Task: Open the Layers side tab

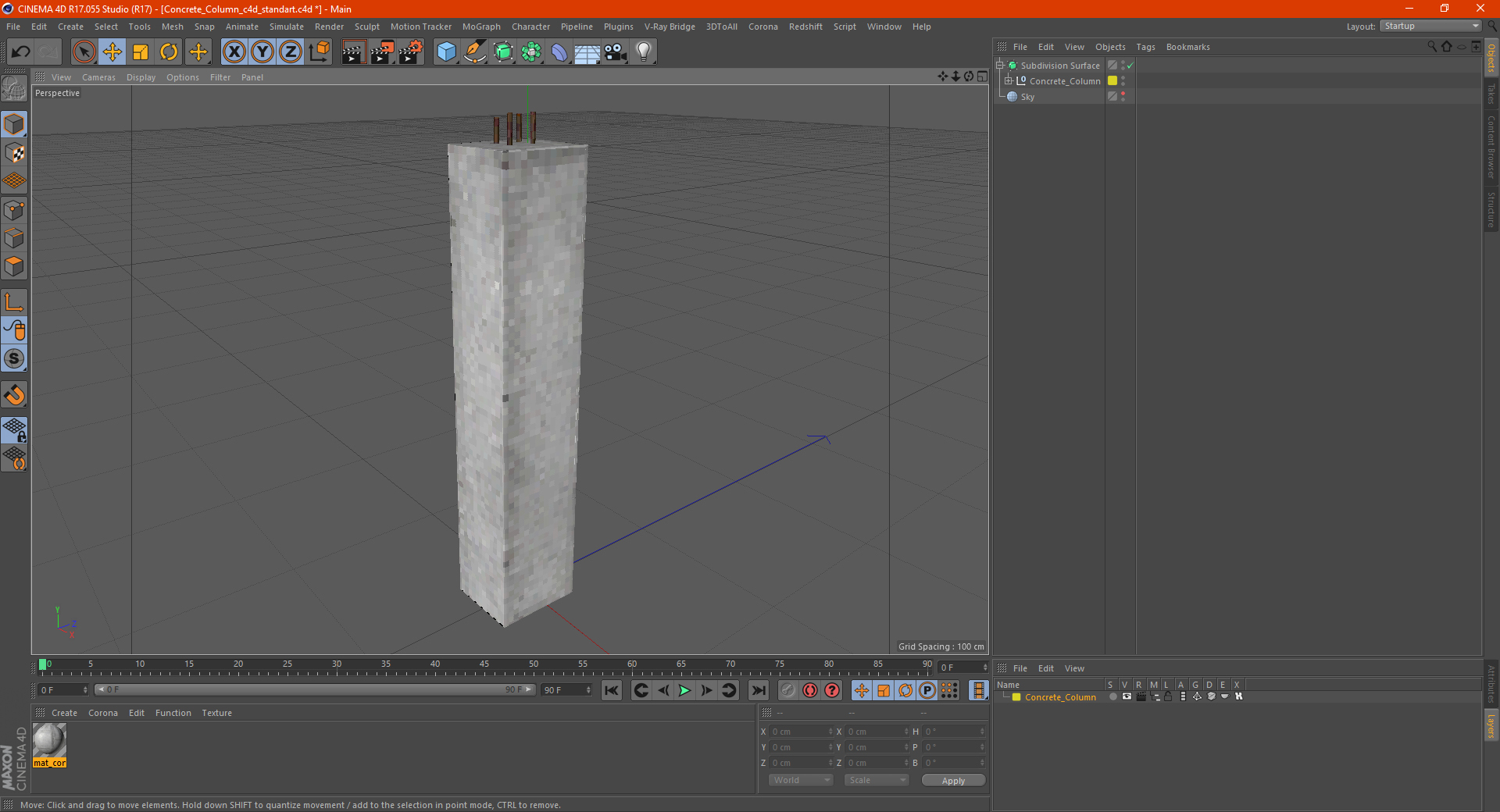Action: tap(1491, 726)
